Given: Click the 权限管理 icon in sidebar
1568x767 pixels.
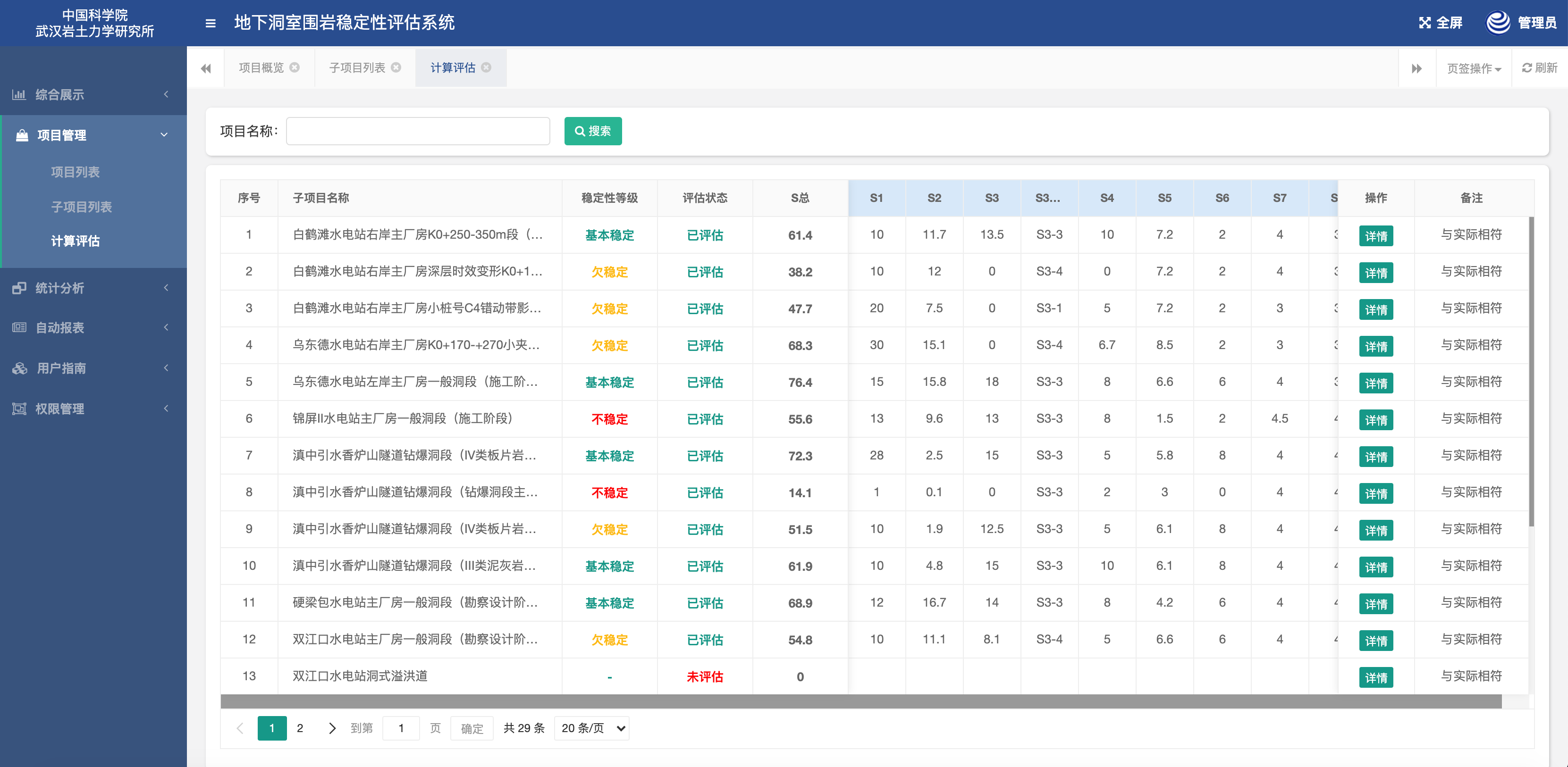Looking at the screenshot, I should pos(19,409).
